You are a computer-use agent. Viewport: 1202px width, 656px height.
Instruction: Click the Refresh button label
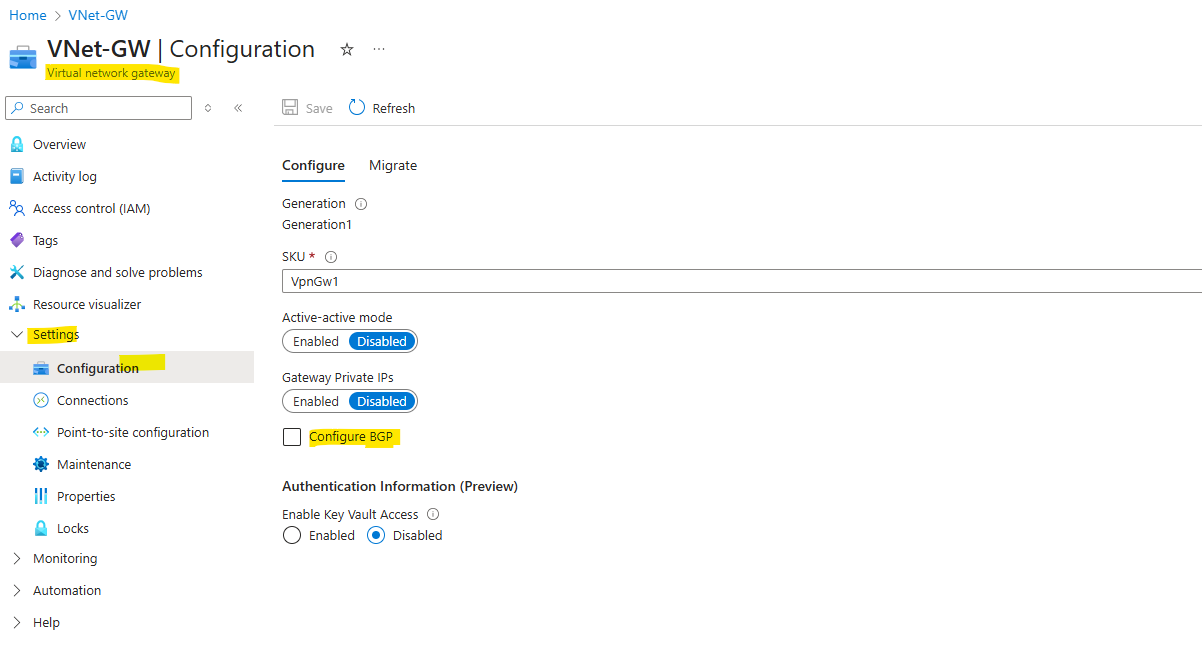[x=394, y=108]
